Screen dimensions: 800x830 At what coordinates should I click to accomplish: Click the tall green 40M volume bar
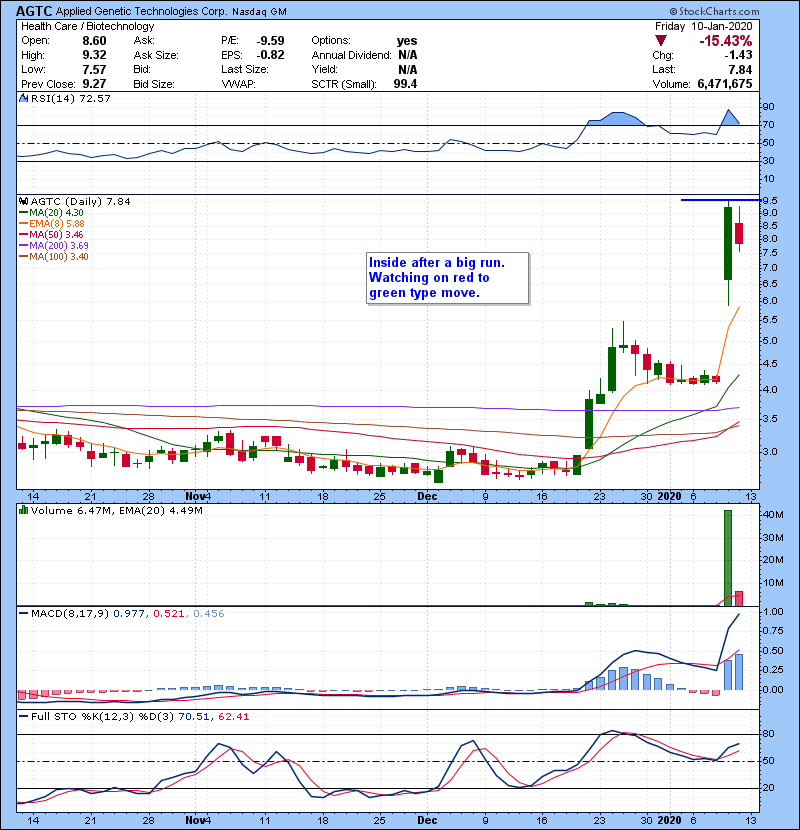(728, 558)
